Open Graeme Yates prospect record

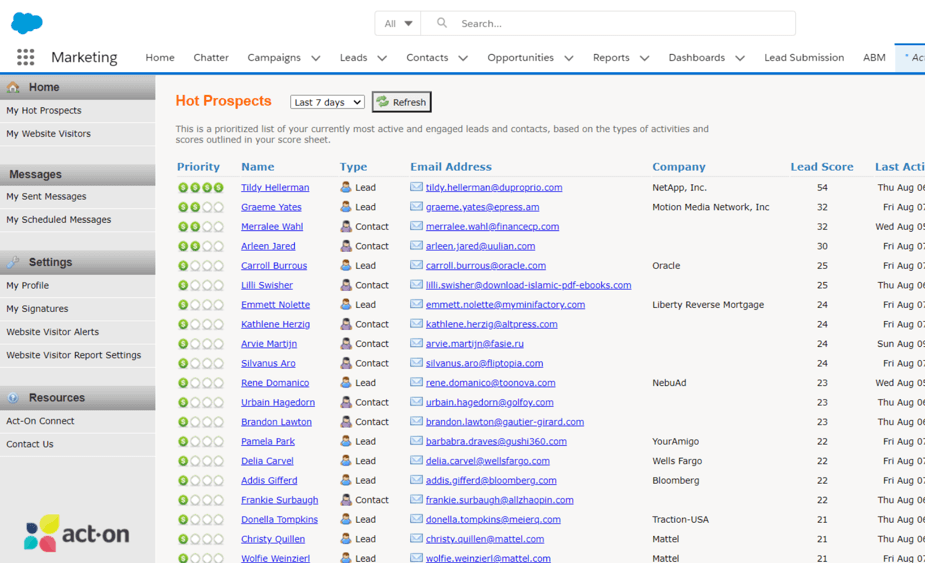tap(271, 207)
